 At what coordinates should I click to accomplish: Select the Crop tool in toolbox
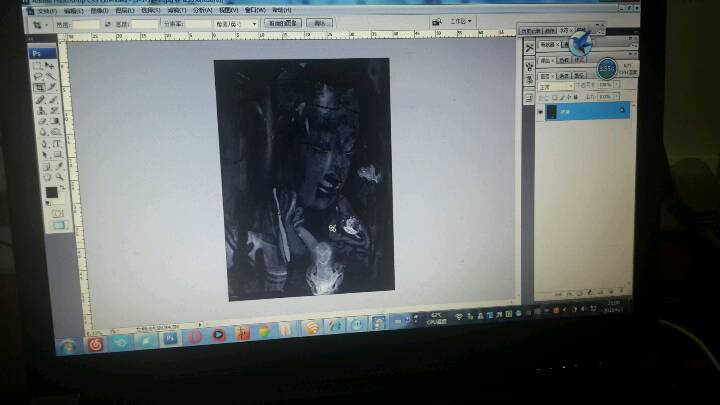(39, 88)
